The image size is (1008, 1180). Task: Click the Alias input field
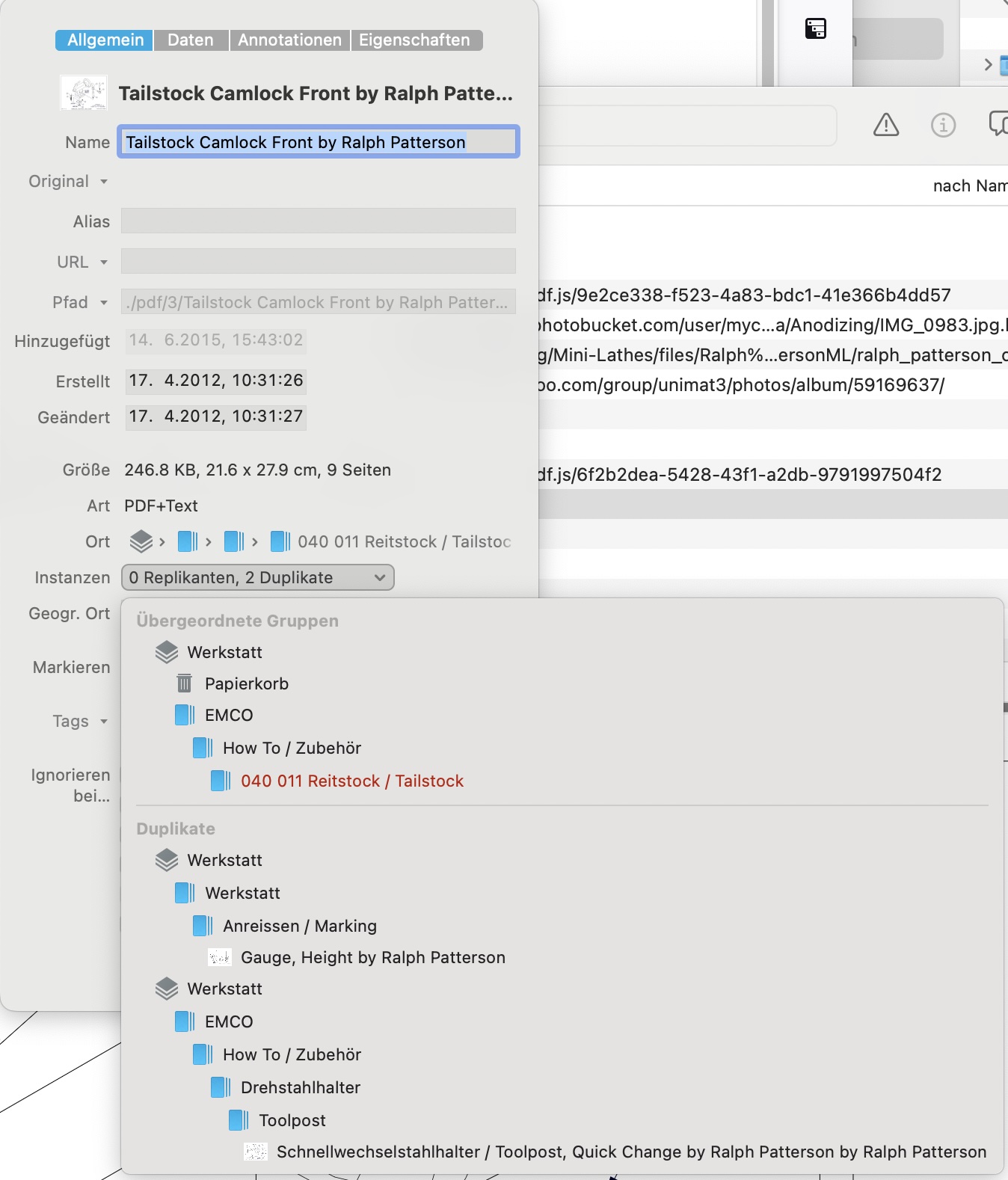[318, 221]
